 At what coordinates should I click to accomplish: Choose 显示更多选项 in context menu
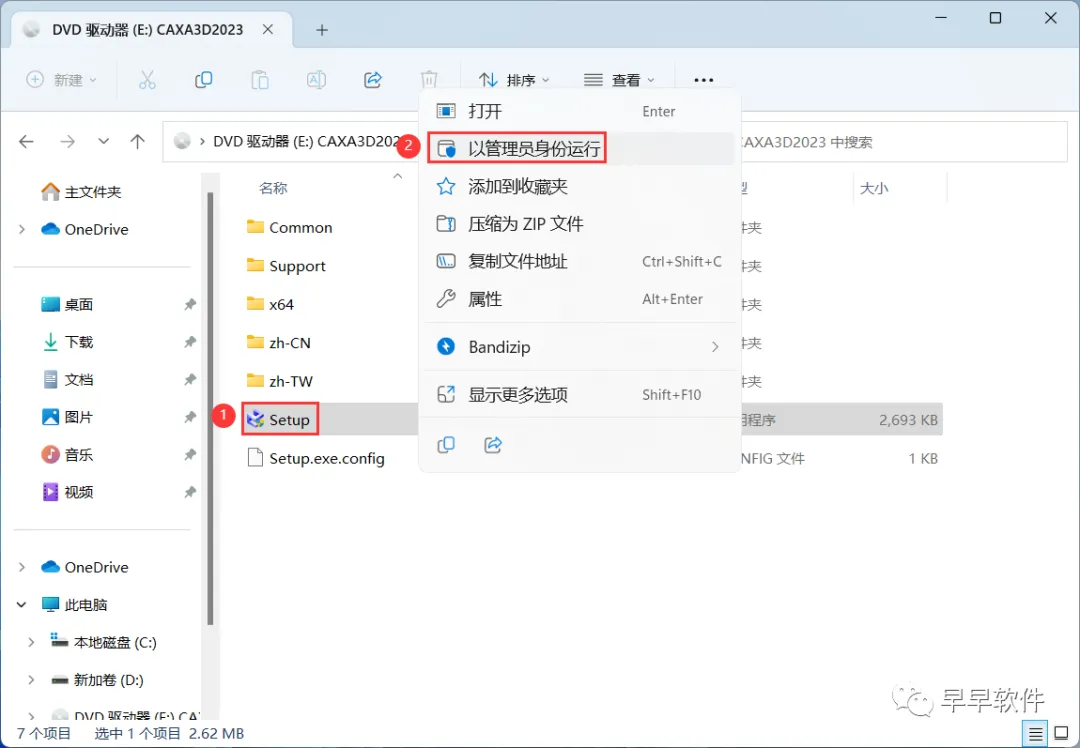[580, 395]
